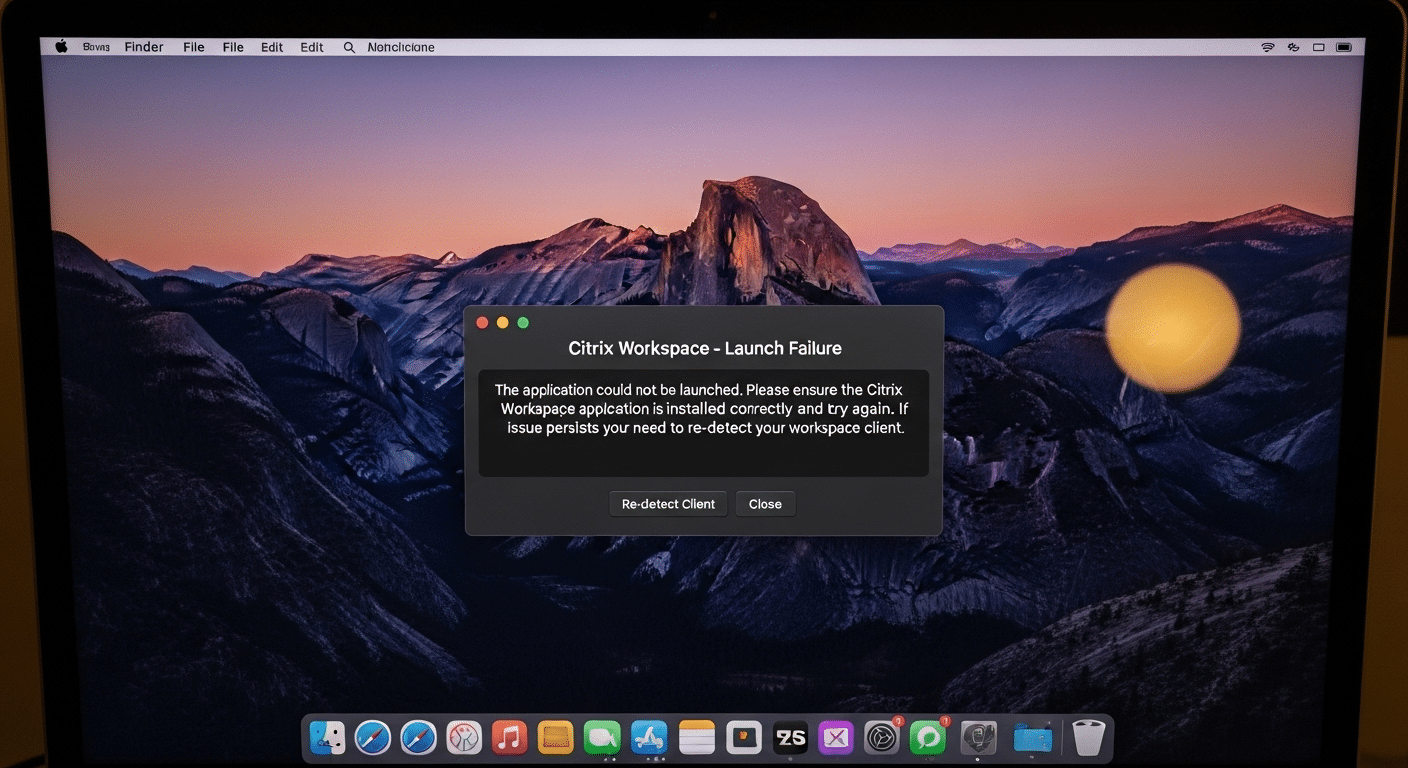Launch the purple mail app from the Dock

tap(835, 738)
